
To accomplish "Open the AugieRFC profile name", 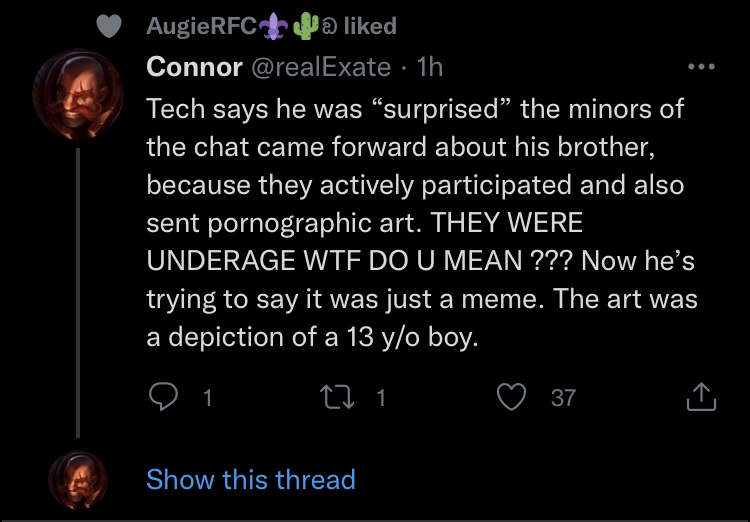I will coord(202,26).
